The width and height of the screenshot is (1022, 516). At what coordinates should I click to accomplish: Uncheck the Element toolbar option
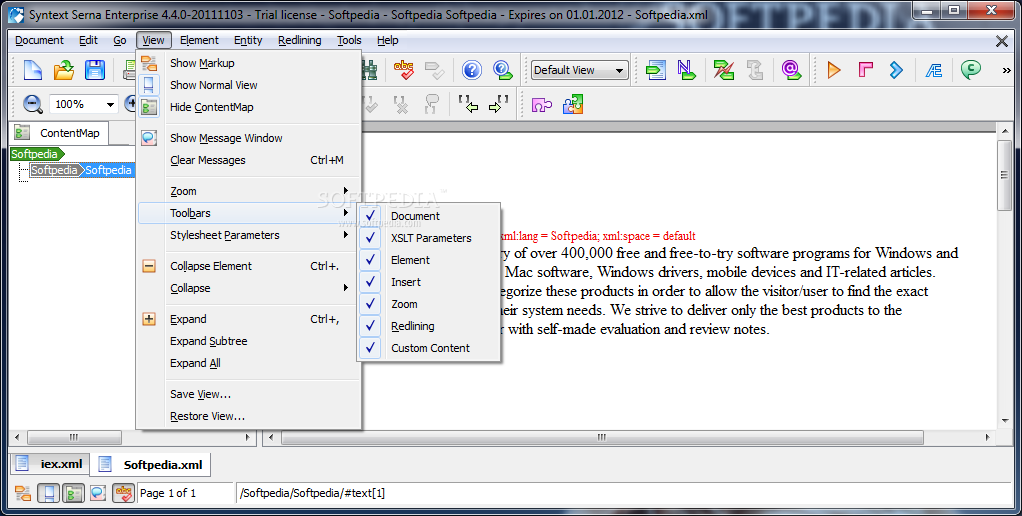coord(429,260)
